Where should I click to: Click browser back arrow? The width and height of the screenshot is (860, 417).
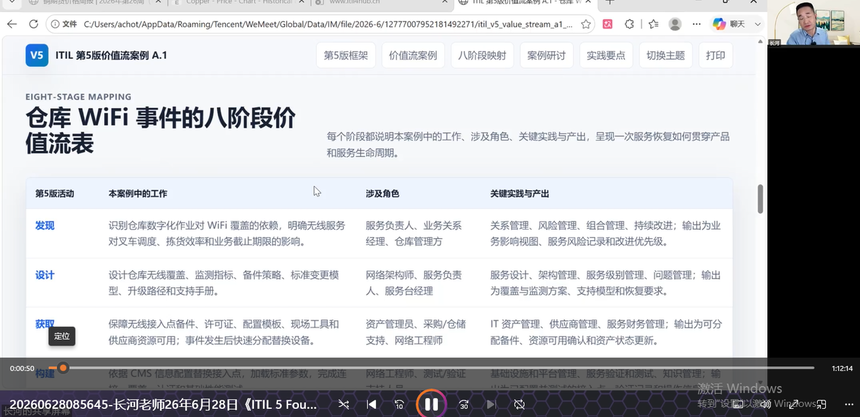[x=12, y=24]
